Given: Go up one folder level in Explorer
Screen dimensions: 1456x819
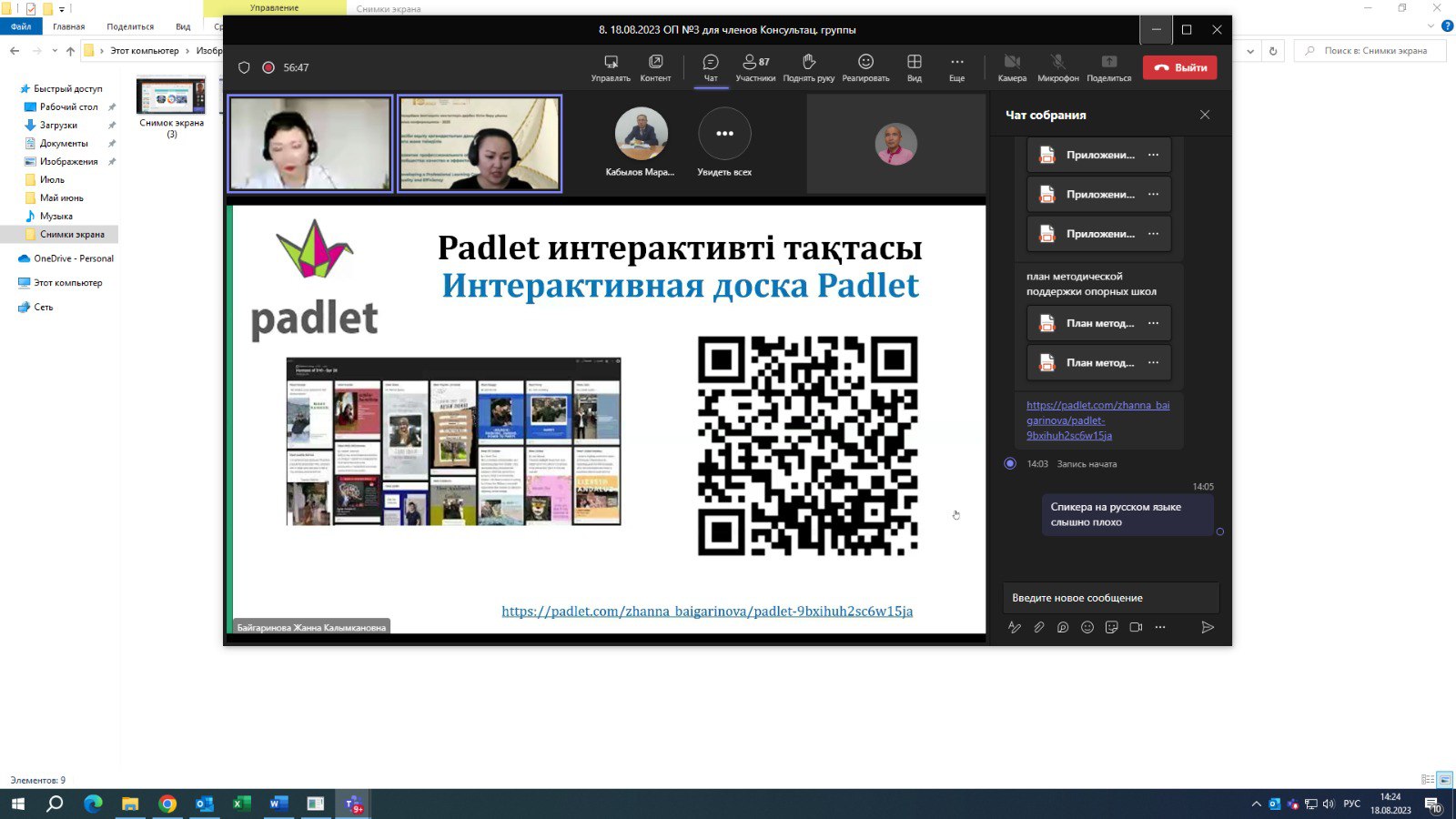Looking at the screenshot, I should point(70,51).
